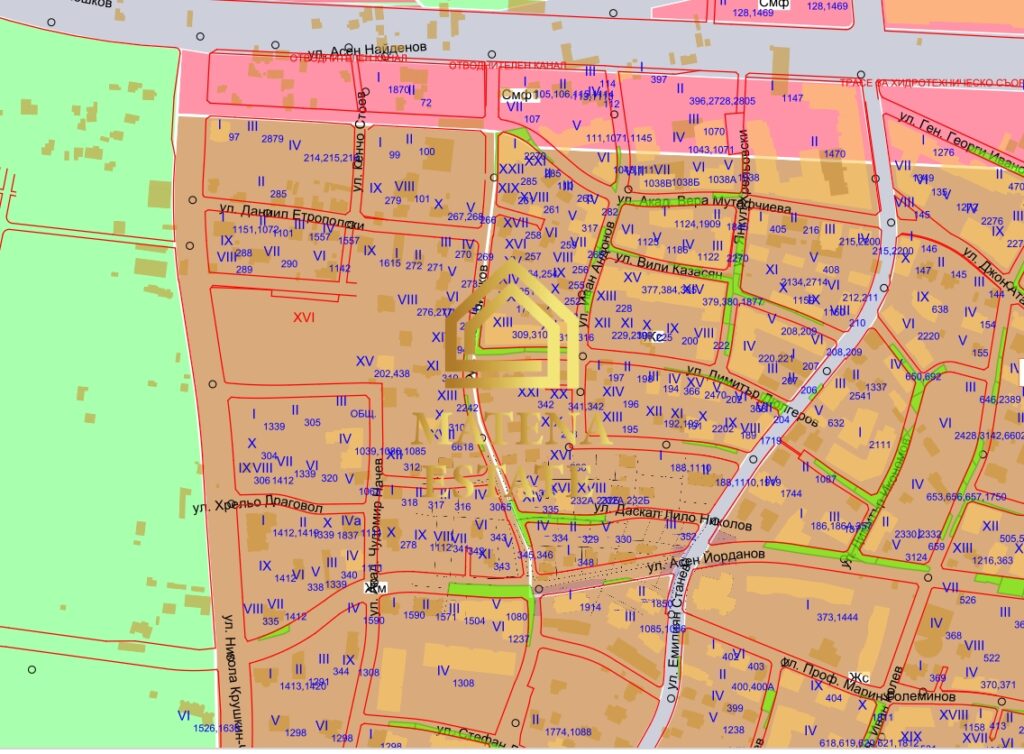Image resolution: width=1024 pixels, height=754 pixels.
Task: Click the 'ул. Асен Найденов' street label
Action: [x=368, y=49]
